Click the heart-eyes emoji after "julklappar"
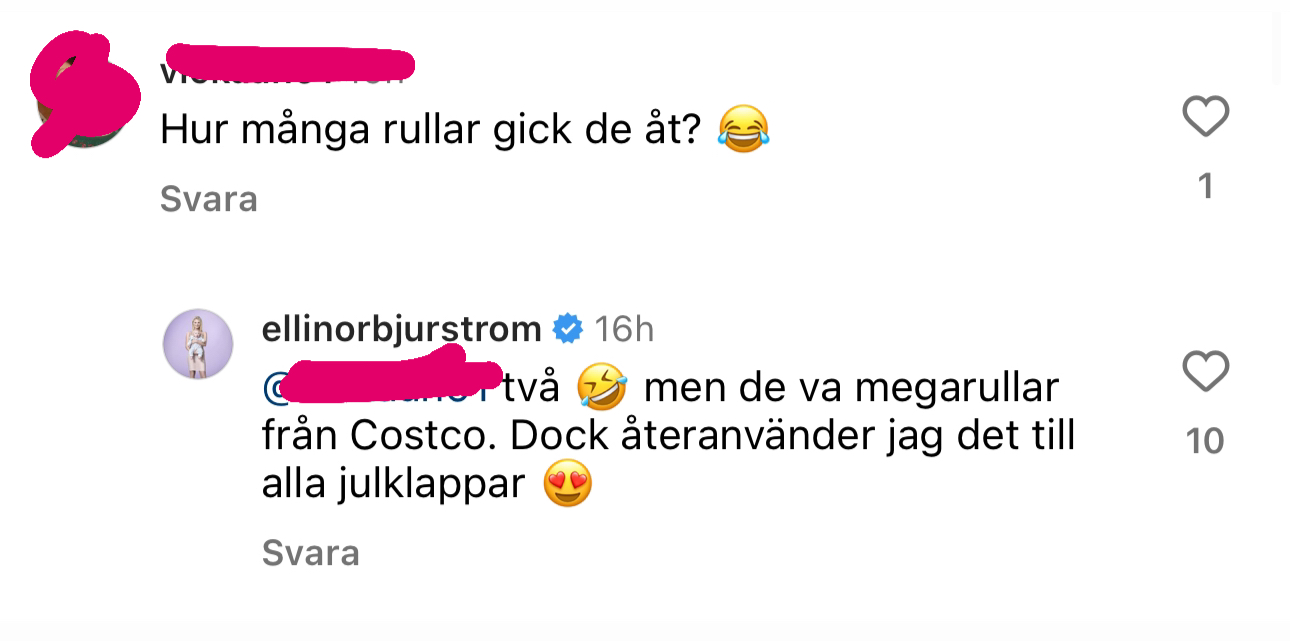Screen dimensions: 1290x641 click(x=568, y=486)
